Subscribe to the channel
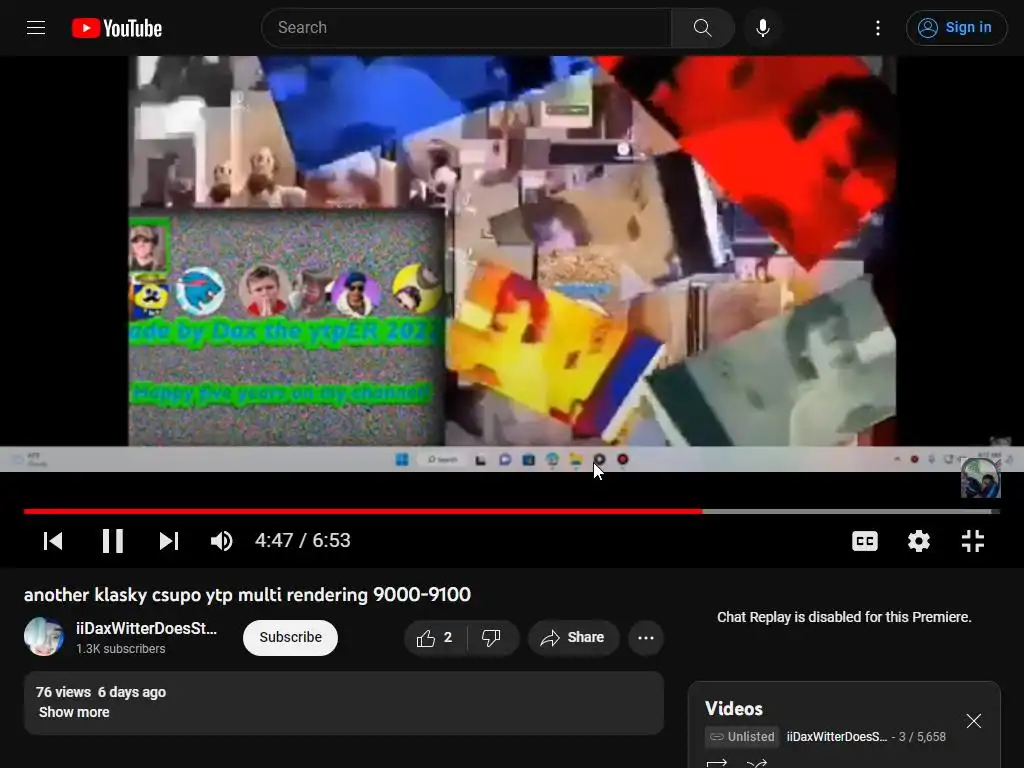Screen dimensions: 1024x768 (291, 637)
